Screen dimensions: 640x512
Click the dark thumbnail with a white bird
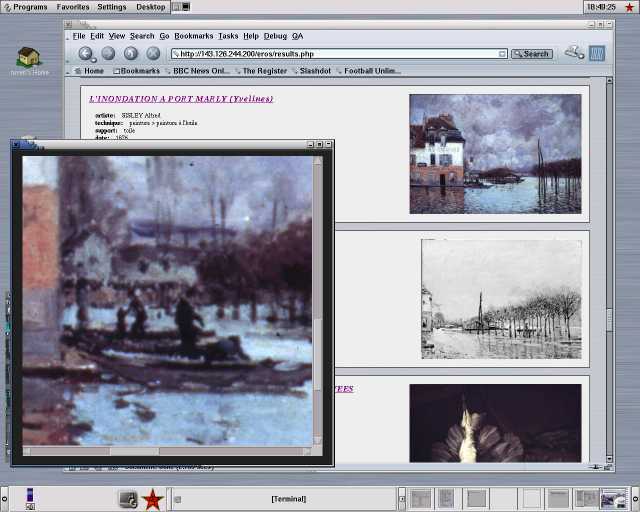click(495, 423)
